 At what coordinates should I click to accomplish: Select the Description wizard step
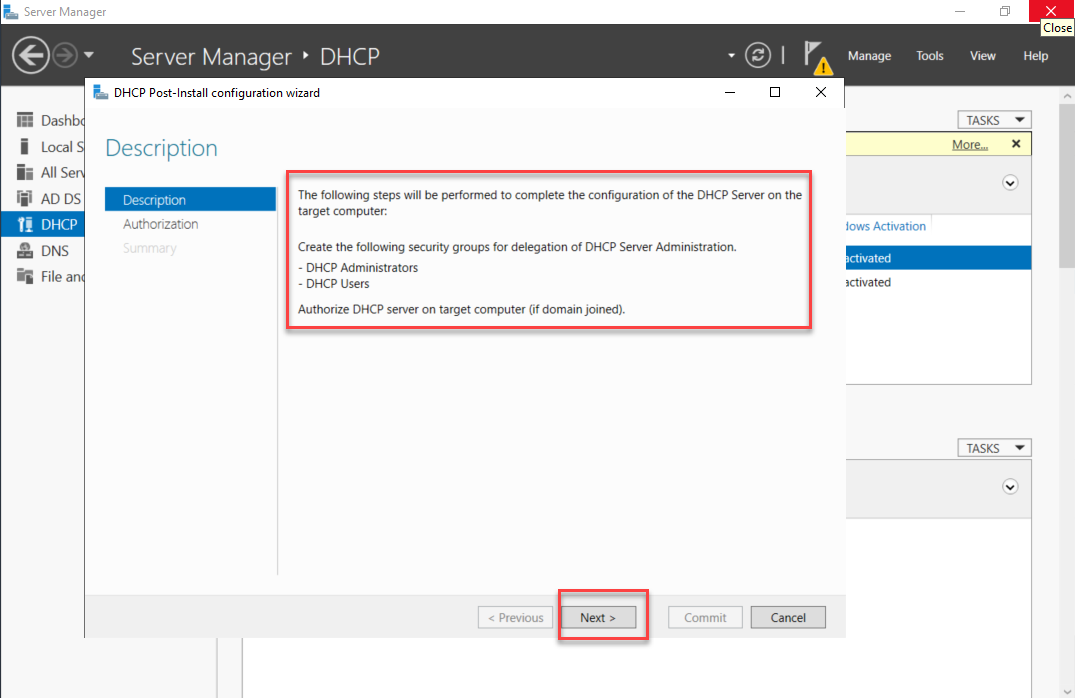190,200
